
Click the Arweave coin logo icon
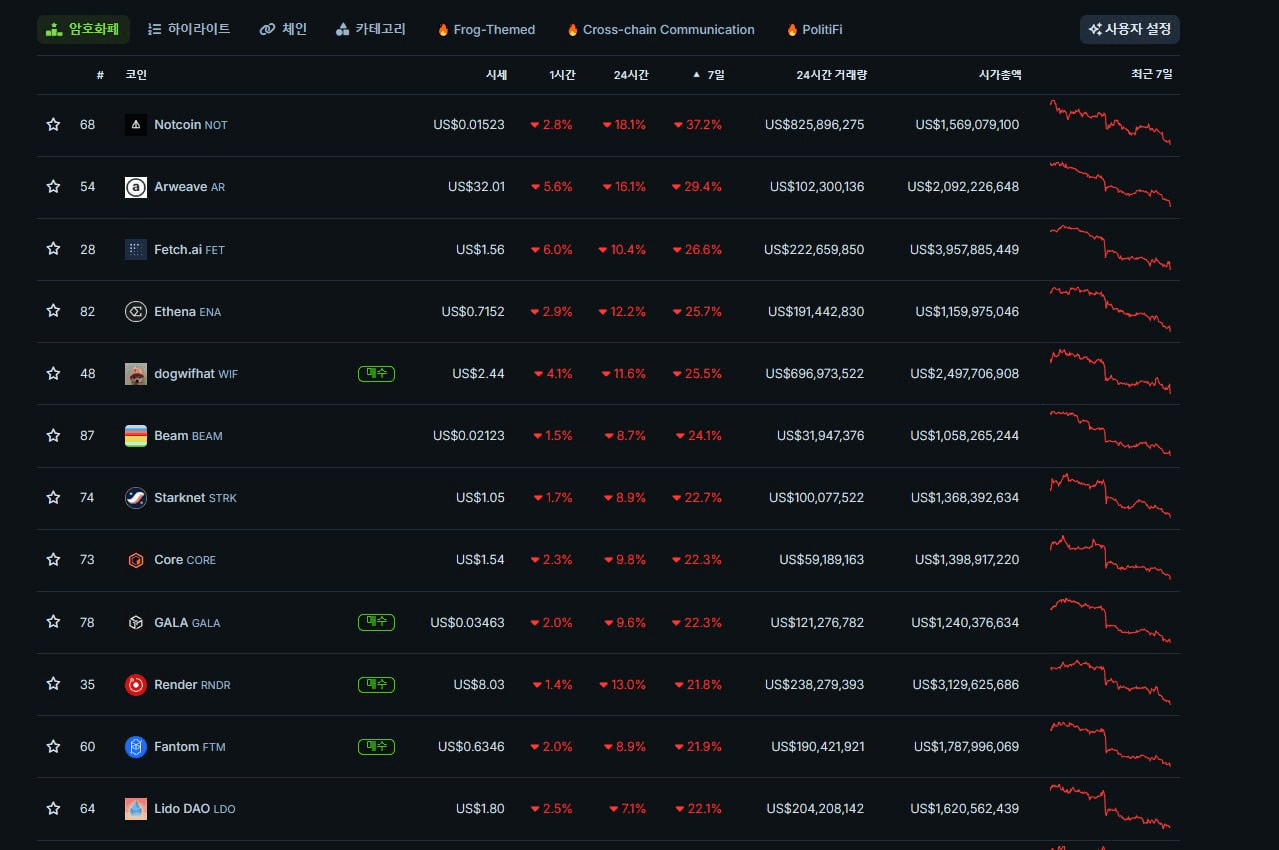pos(136,187)
